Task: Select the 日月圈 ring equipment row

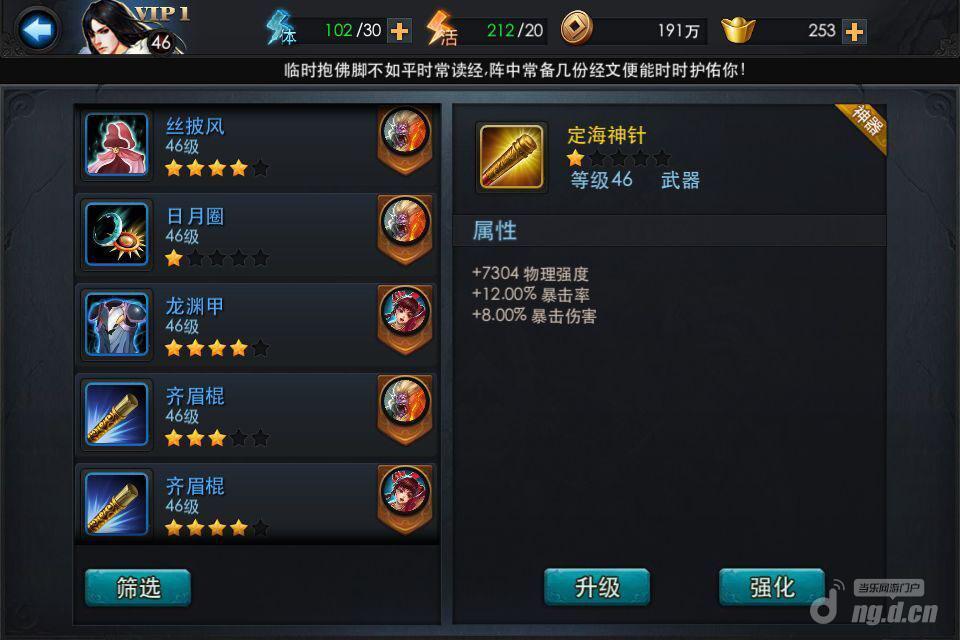Action: click(x=257, y=236)
